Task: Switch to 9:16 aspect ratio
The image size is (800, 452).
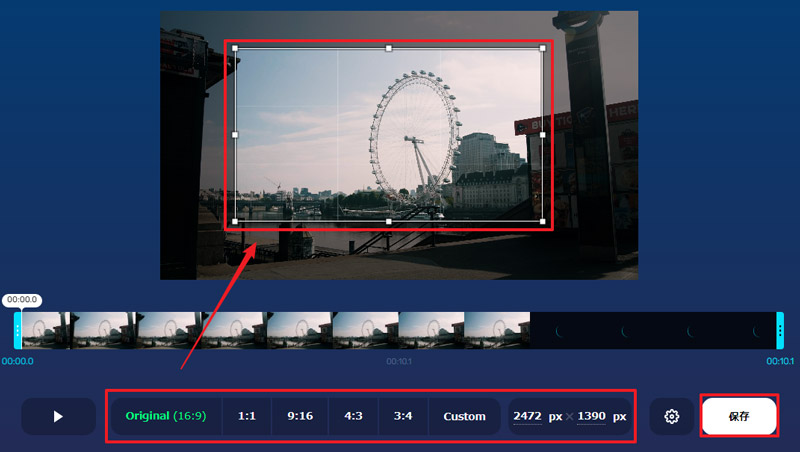Action: pyautogui.click(x=301, y=416)
